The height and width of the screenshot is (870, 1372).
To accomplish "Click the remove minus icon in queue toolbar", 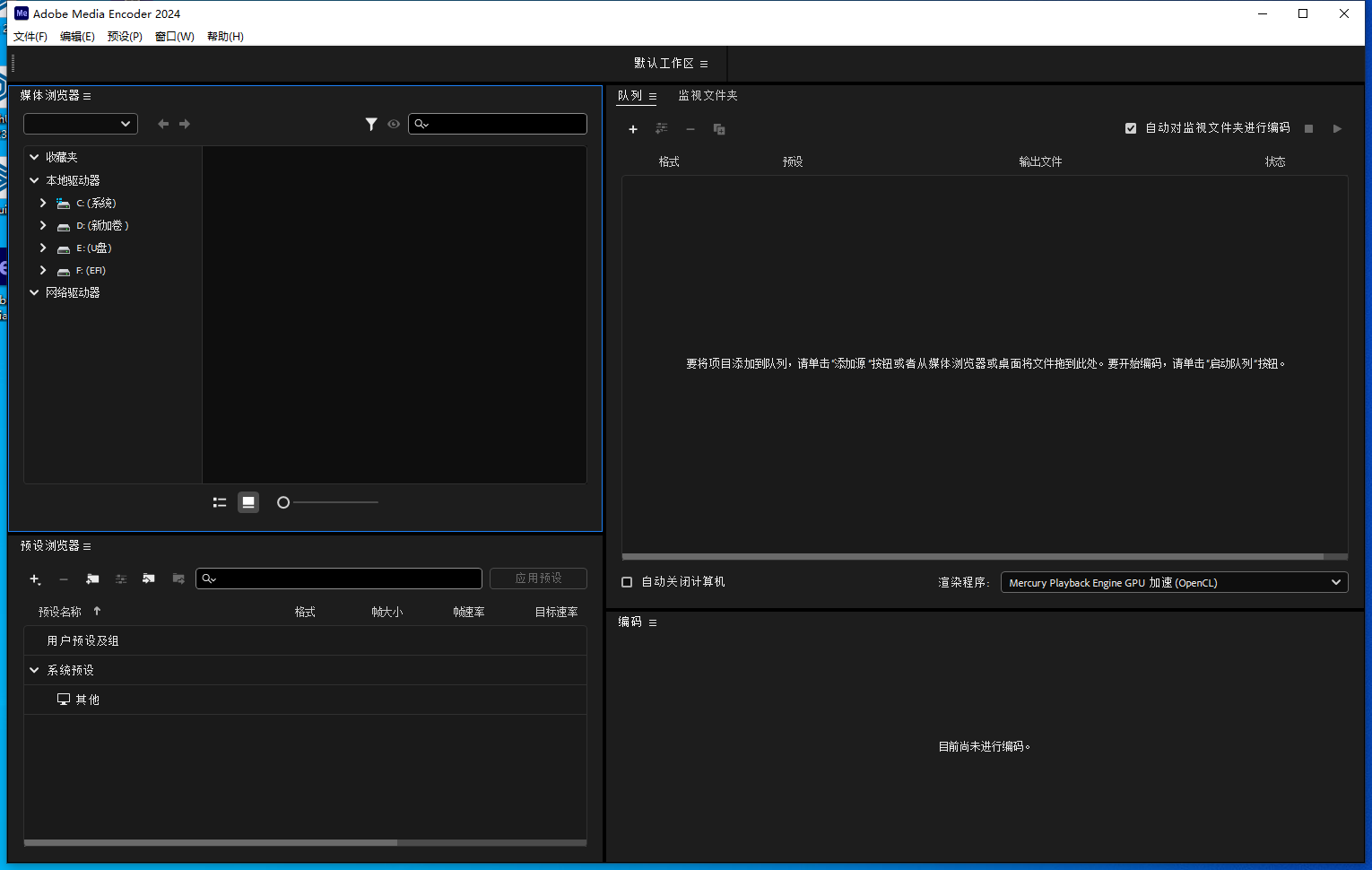I will click(x=690, y=129).
